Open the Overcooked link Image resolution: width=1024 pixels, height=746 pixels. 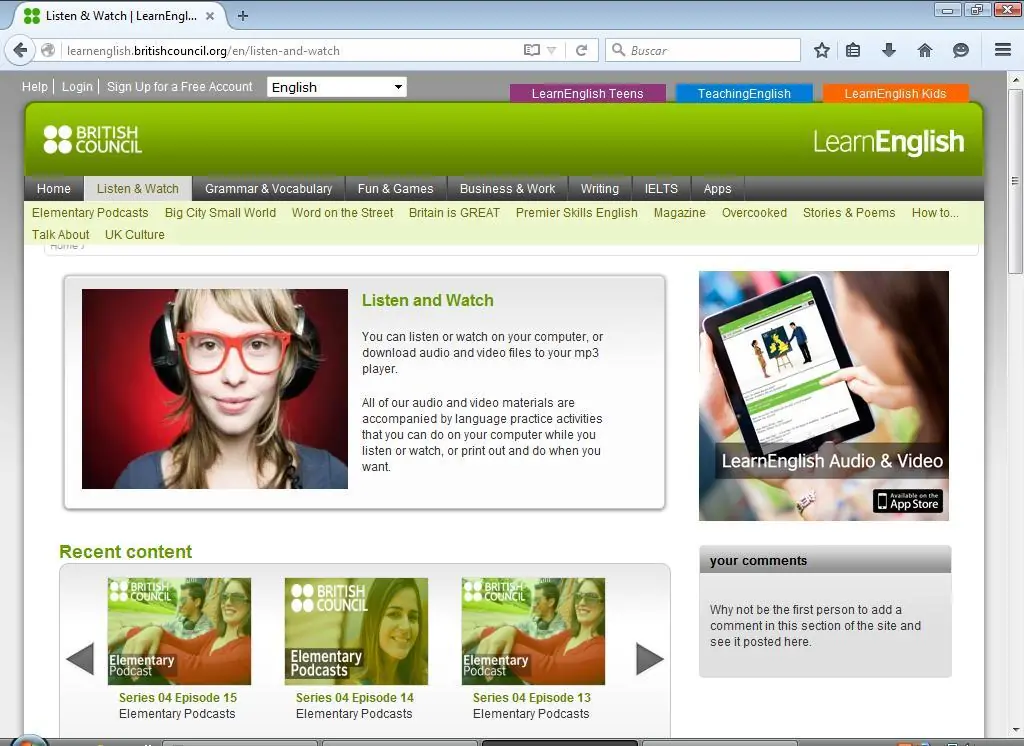754,213
